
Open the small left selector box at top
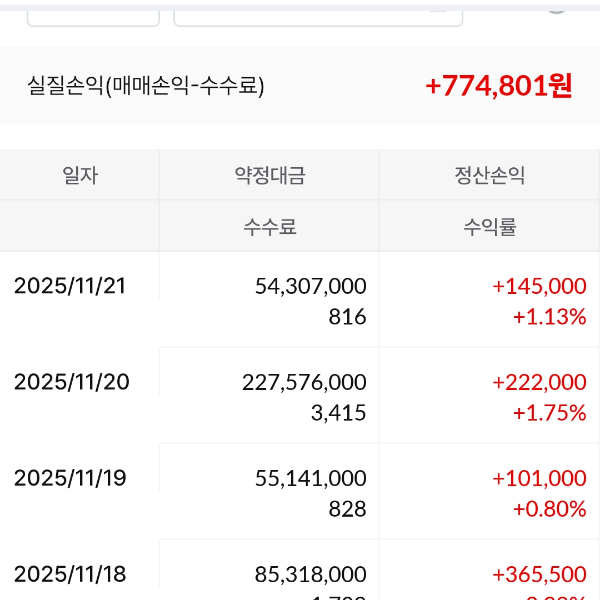click(93, 12)
